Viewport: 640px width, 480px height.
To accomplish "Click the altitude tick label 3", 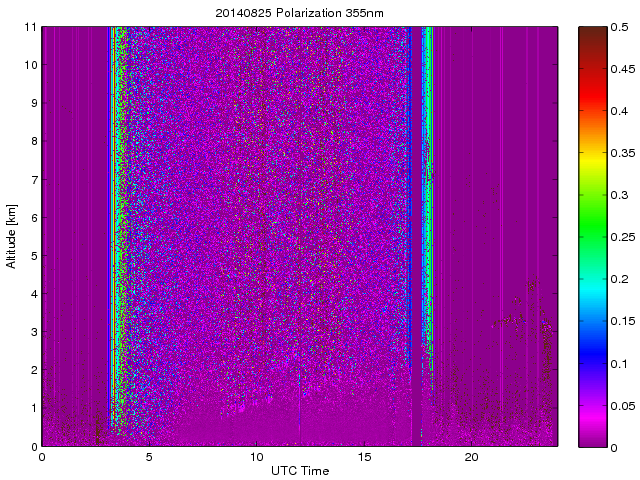I will 33,332.
